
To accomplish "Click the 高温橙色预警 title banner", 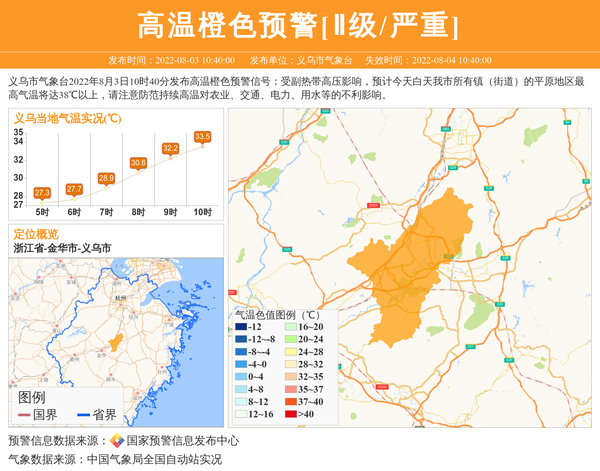I will tap(299, 25).
